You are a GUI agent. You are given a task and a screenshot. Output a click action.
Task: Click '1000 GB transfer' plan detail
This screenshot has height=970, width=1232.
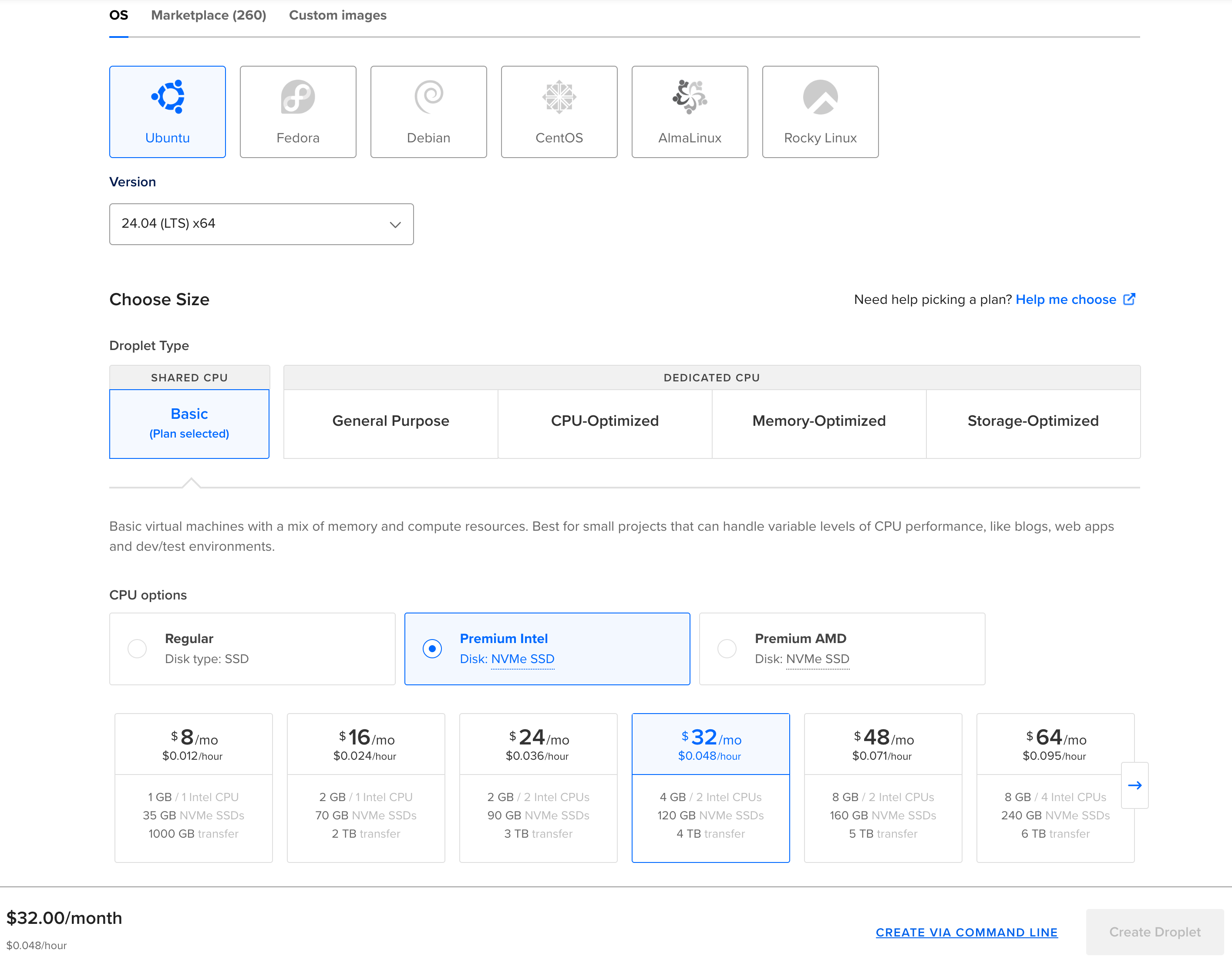coord(194,834)
